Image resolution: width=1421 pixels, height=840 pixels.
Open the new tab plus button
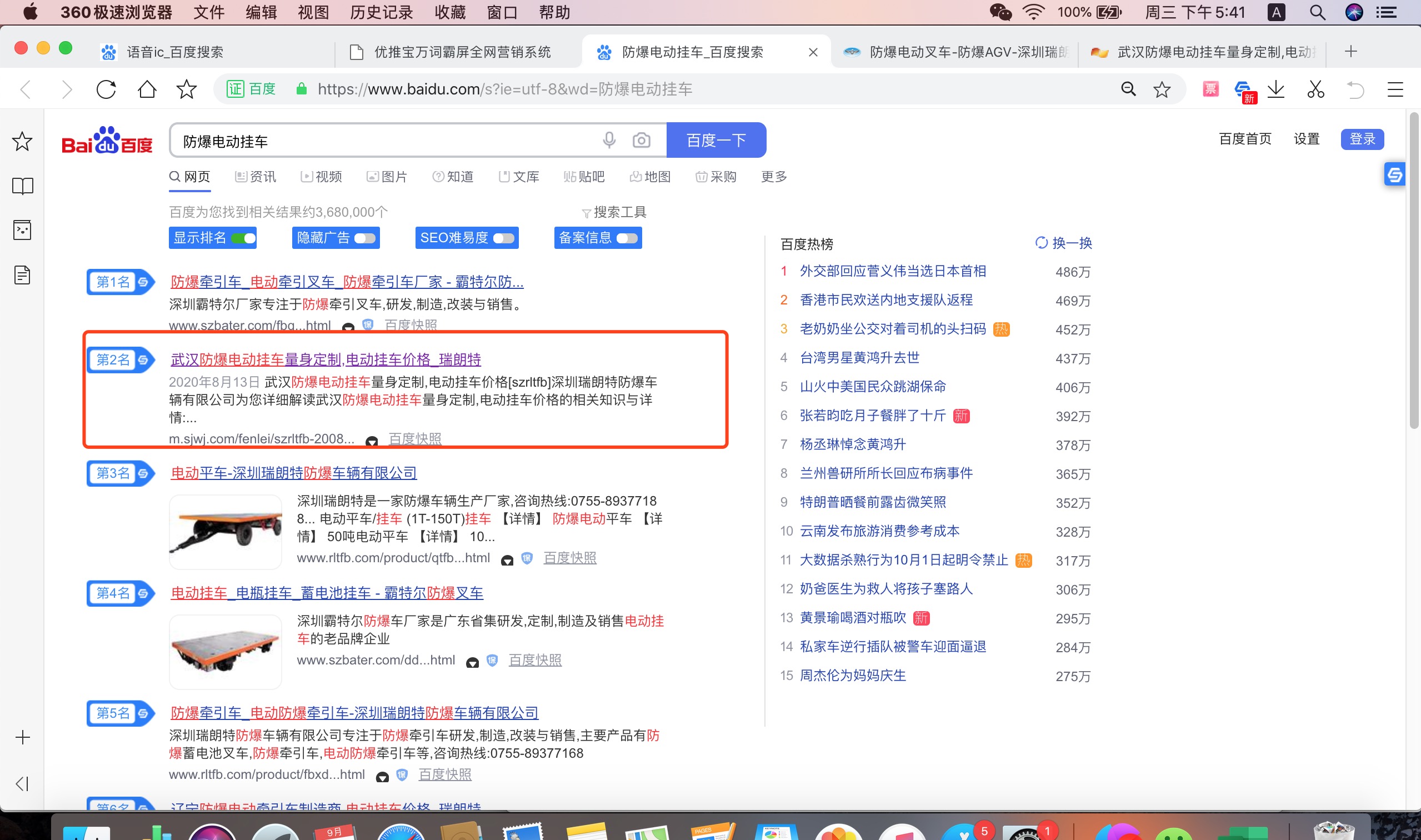tap(1351, 52)
